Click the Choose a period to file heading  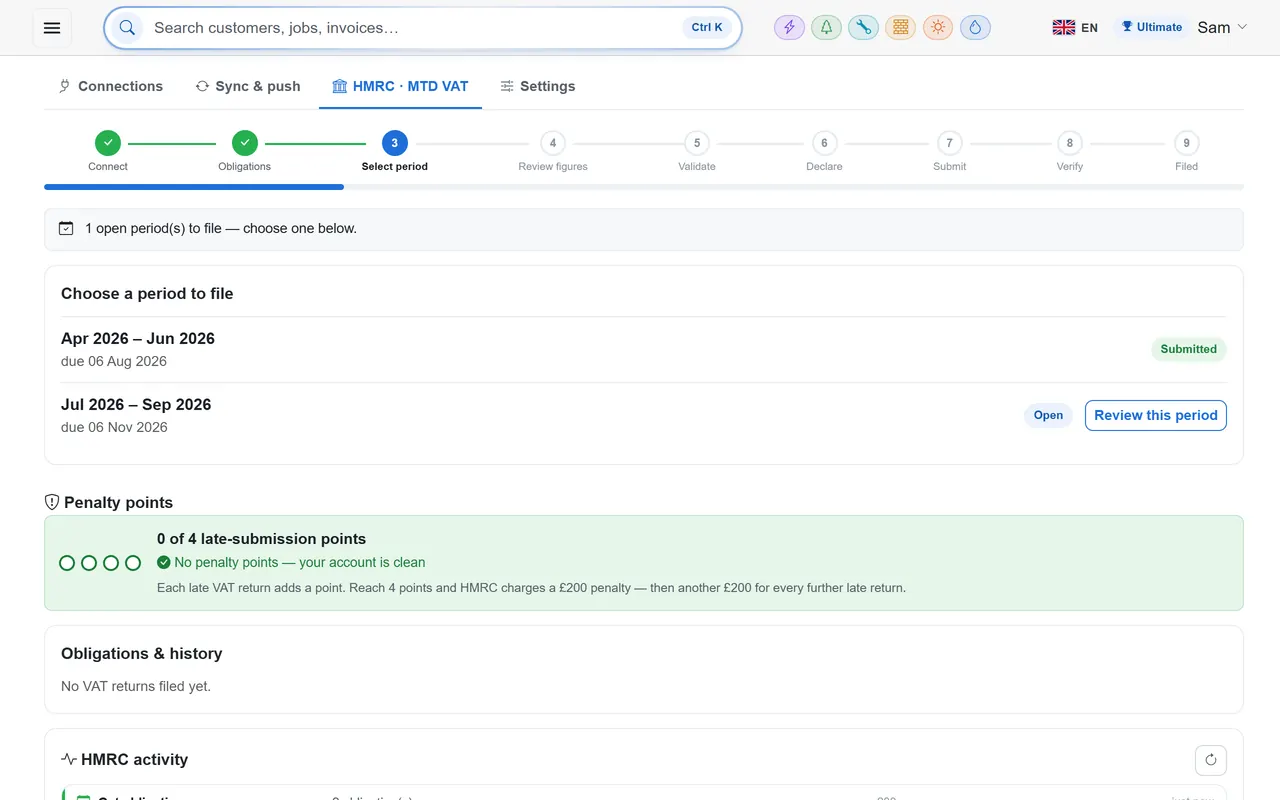(147, 293)
